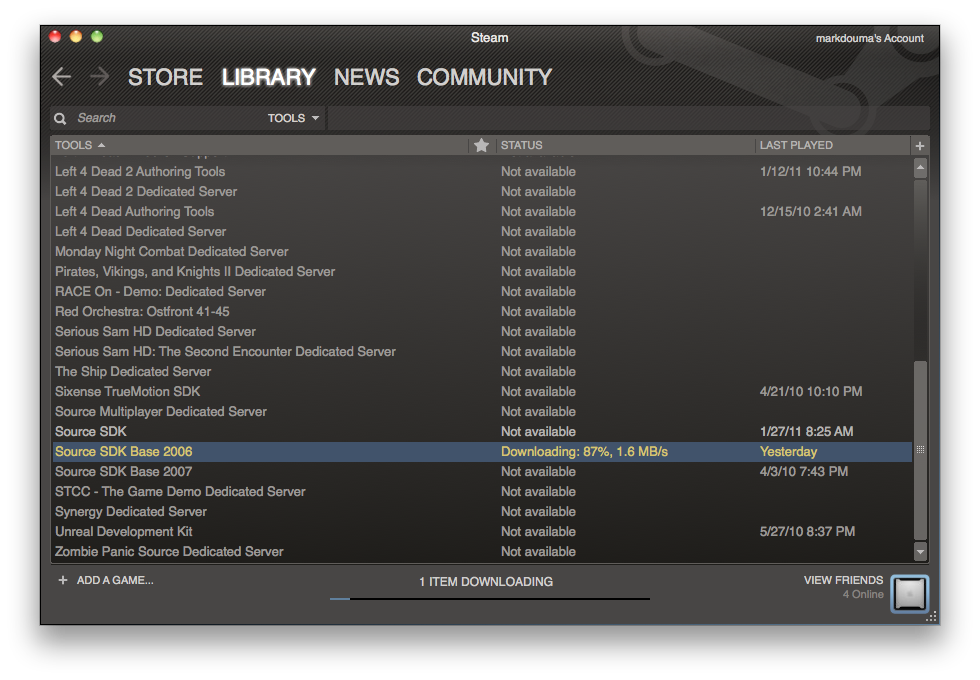Select Sixense TrueMotion SDK

coord(482,391)
